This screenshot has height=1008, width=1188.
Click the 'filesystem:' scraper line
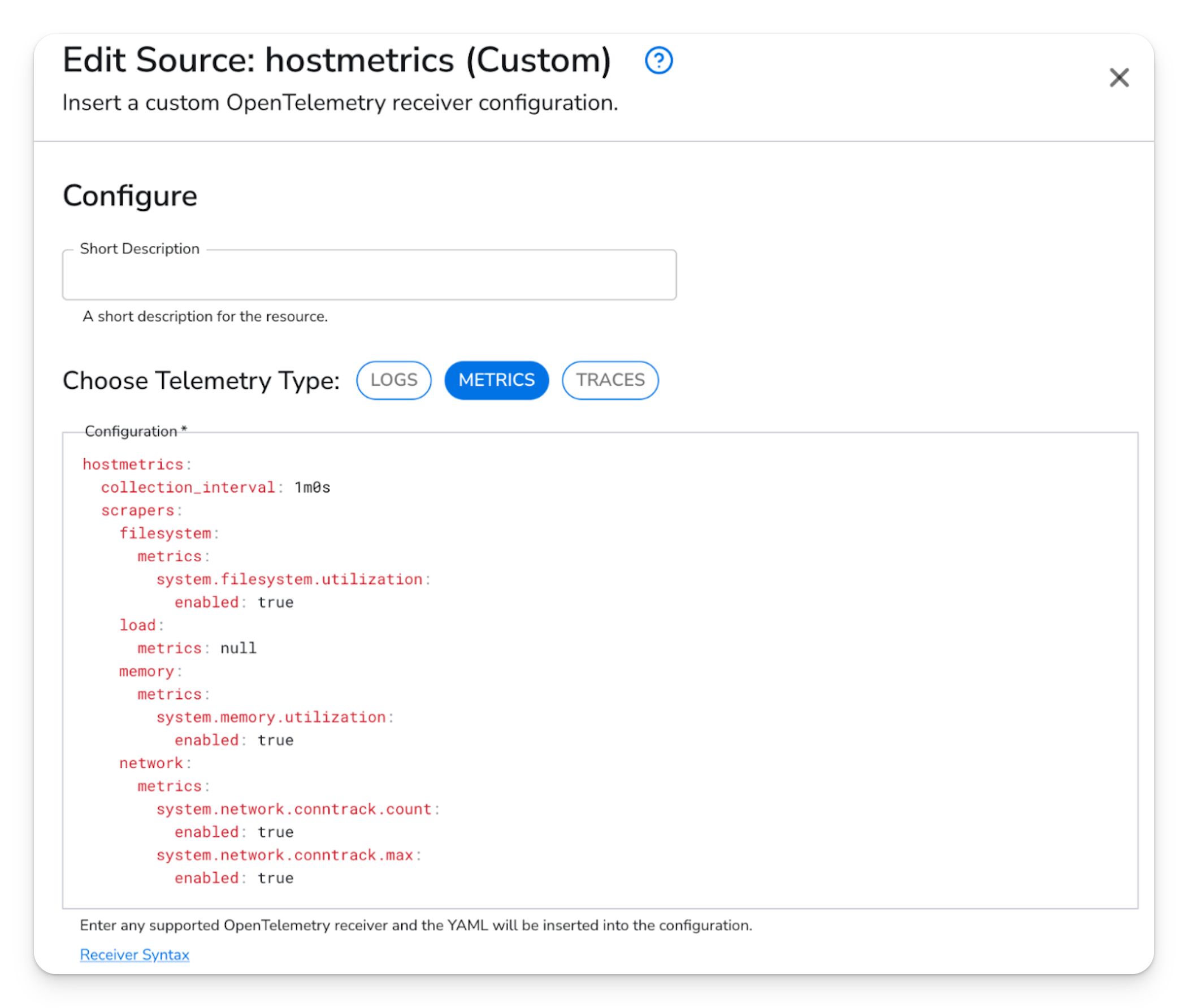(169, 533)
